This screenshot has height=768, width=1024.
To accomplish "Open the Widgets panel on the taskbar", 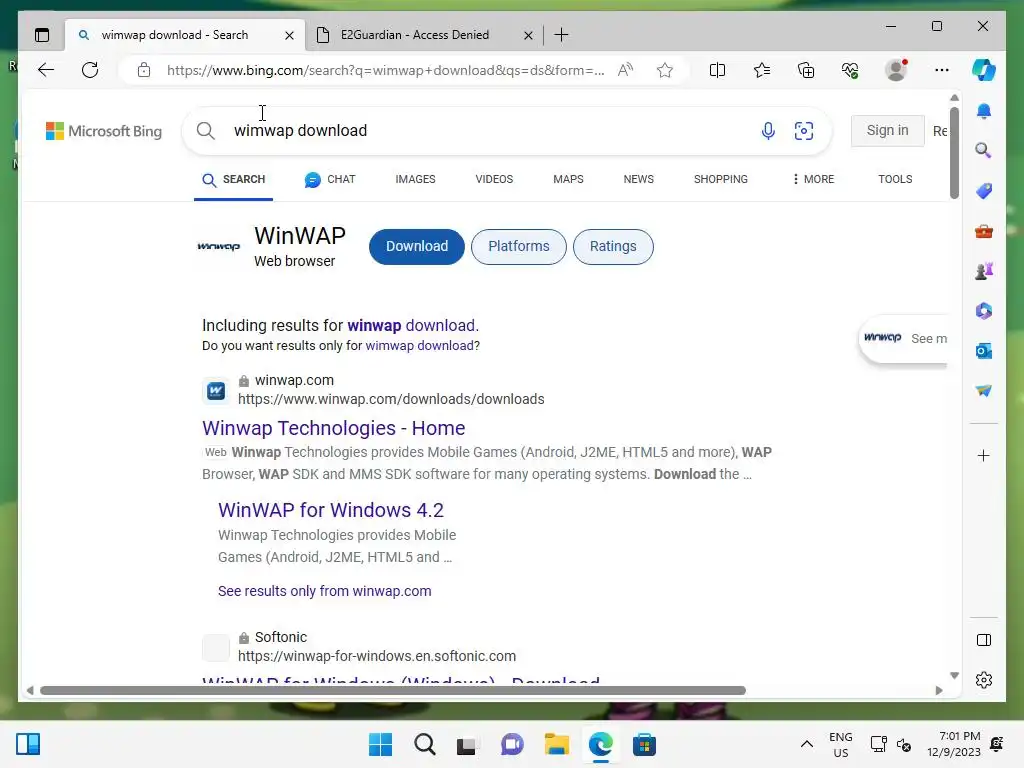I will [28, 744].
